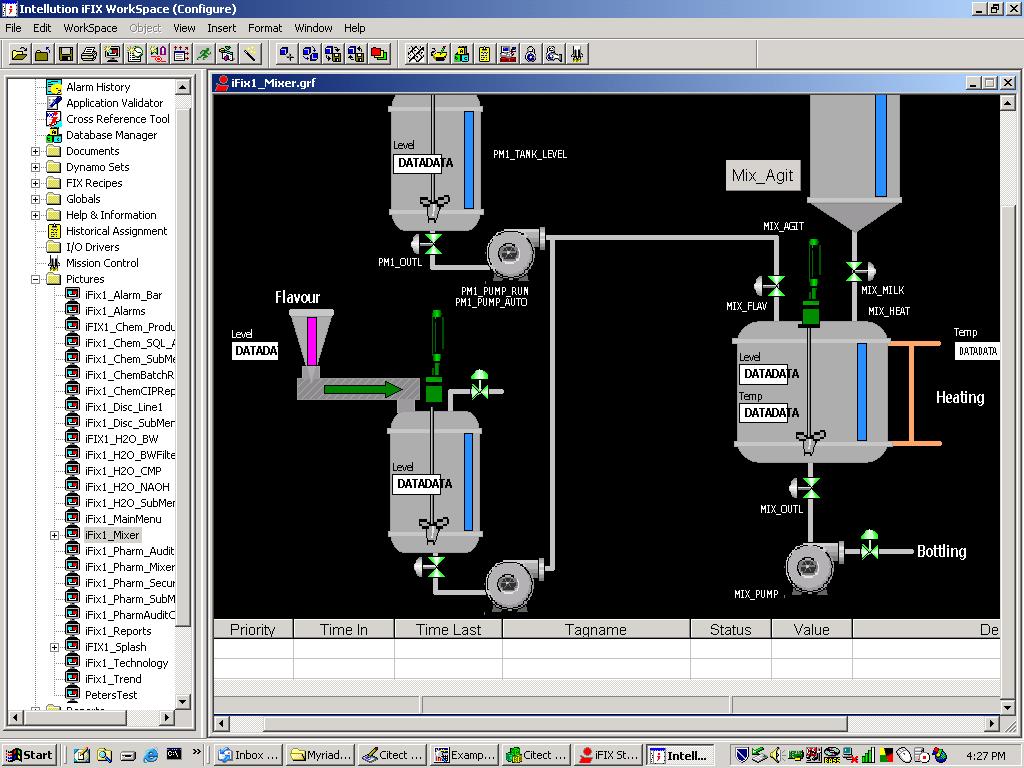Click the floppy disk Save toolbar icon
Image resolution: width=1024 pixels, height=768 pixels.
point(65,54)
